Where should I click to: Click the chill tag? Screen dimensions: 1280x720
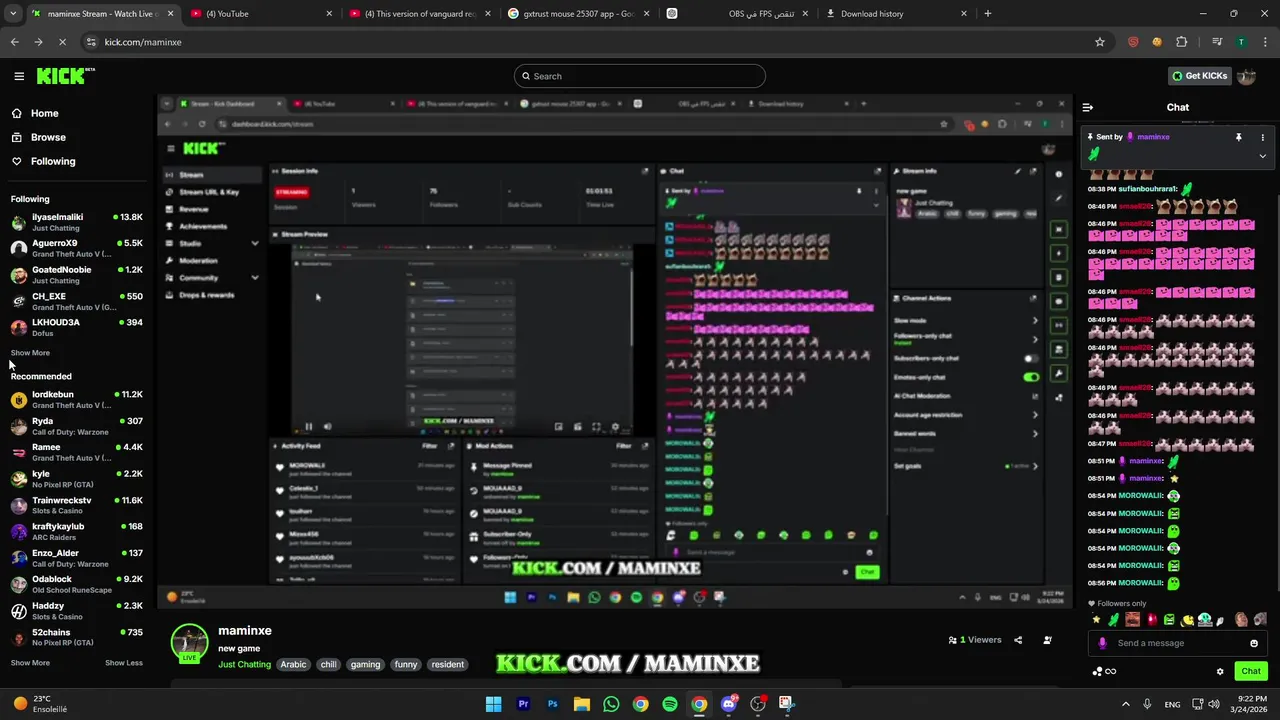click(328, 665)
